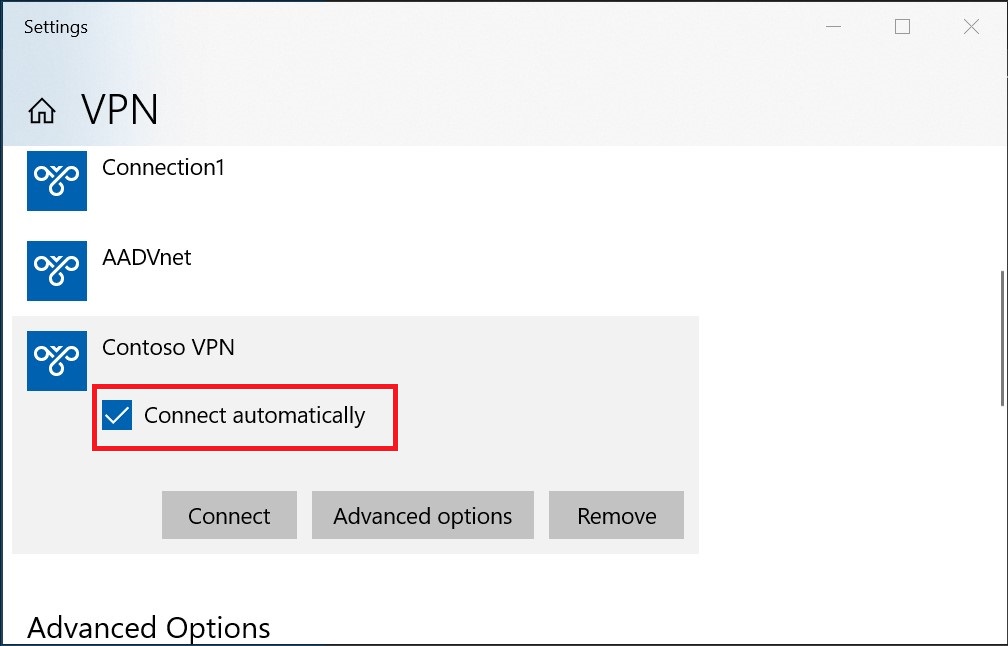The image size is (1008, 646).
Task: Click the Home icon beside VPN
Action: point(42,111)
